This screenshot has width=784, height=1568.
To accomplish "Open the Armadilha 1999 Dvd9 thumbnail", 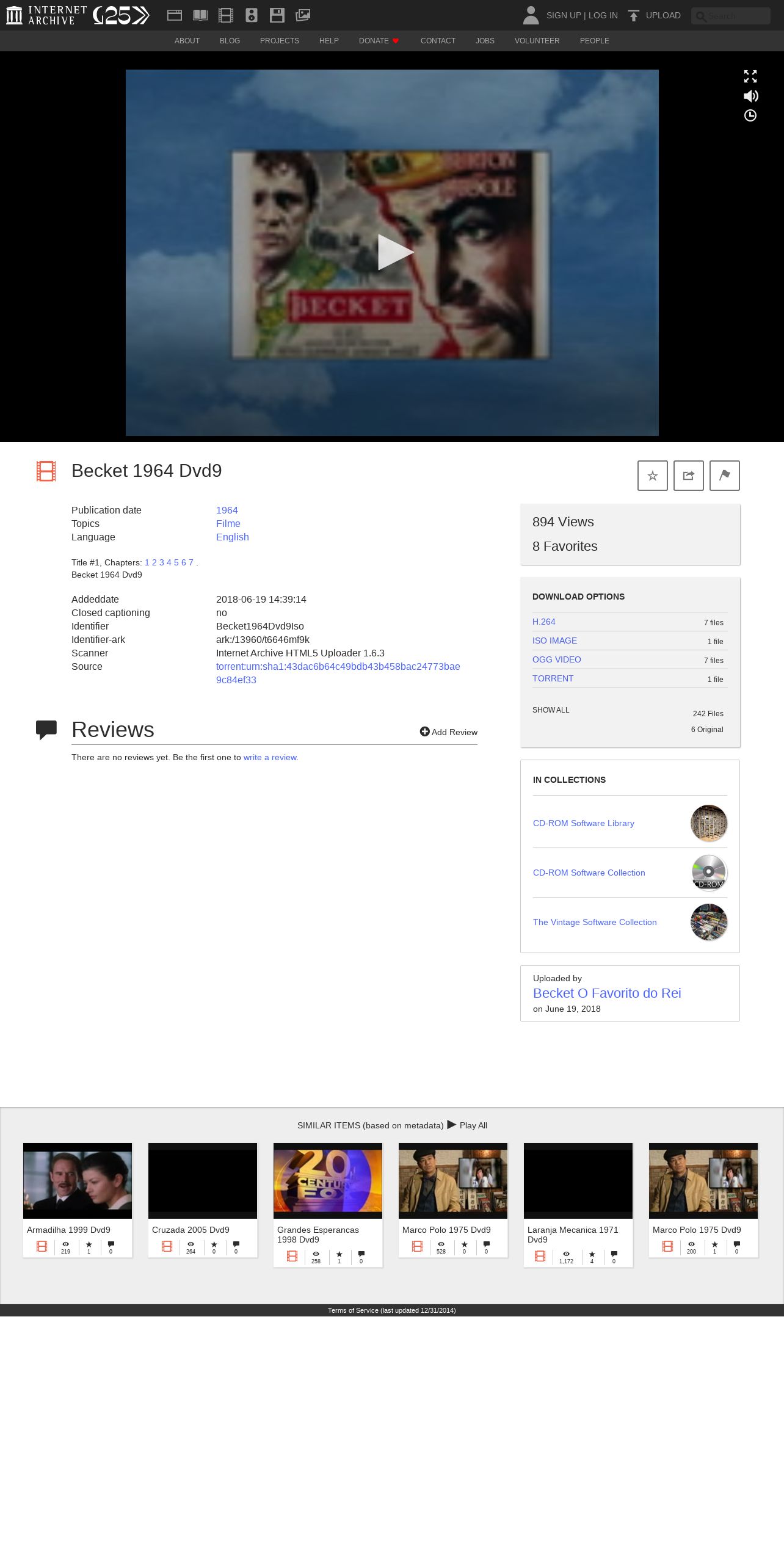I will coord(78,1181).
